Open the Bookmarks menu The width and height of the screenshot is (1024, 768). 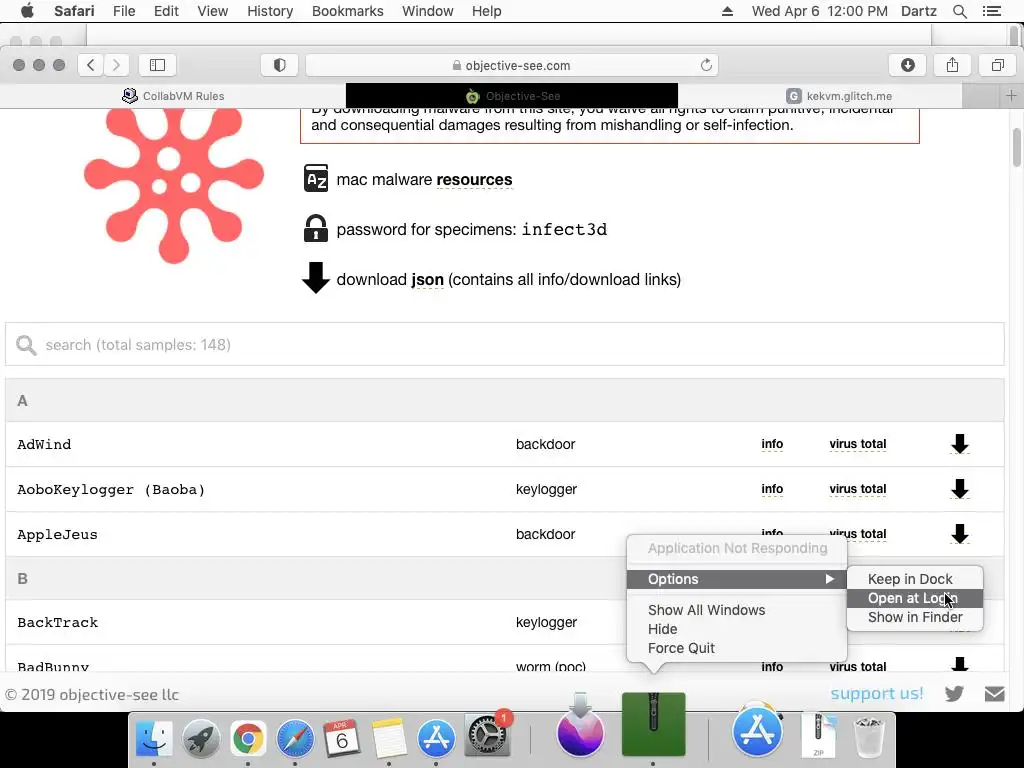347,11
